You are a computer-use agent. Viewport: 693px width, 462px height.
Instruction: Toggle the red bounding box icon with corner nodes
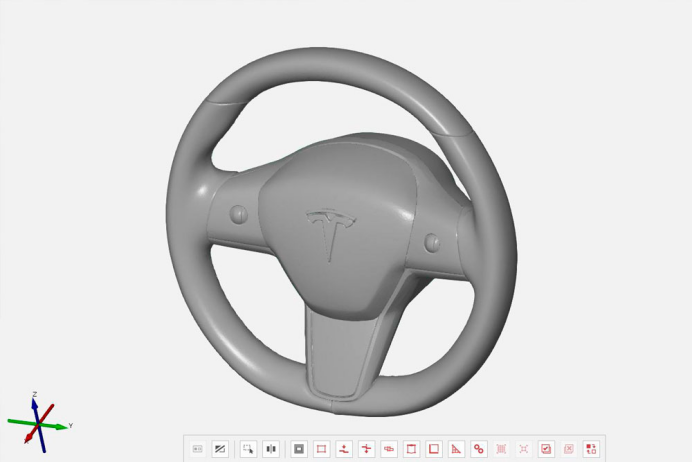321,449
